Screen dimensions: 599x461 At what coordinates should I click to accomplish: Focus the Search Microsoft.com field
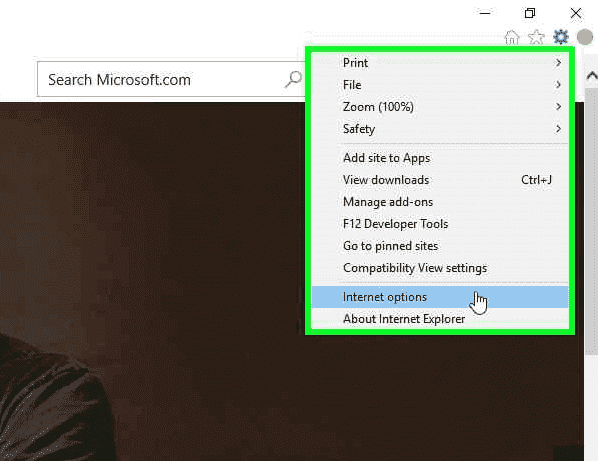[171, 79]
